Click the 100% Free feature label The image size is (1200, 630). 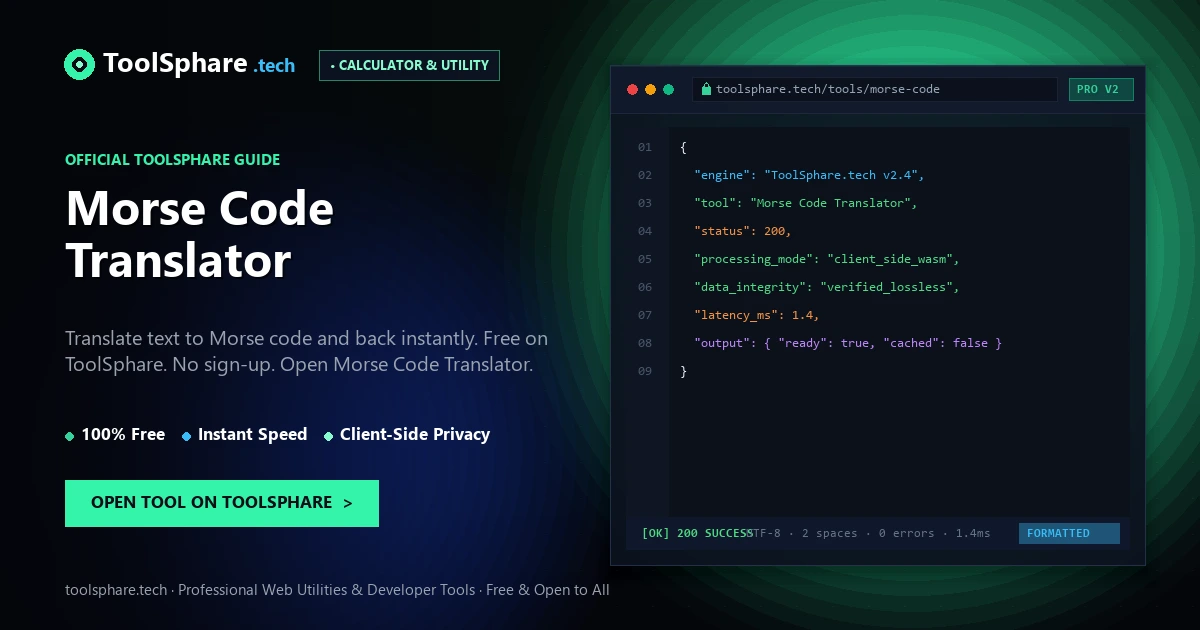coord(123,434)
